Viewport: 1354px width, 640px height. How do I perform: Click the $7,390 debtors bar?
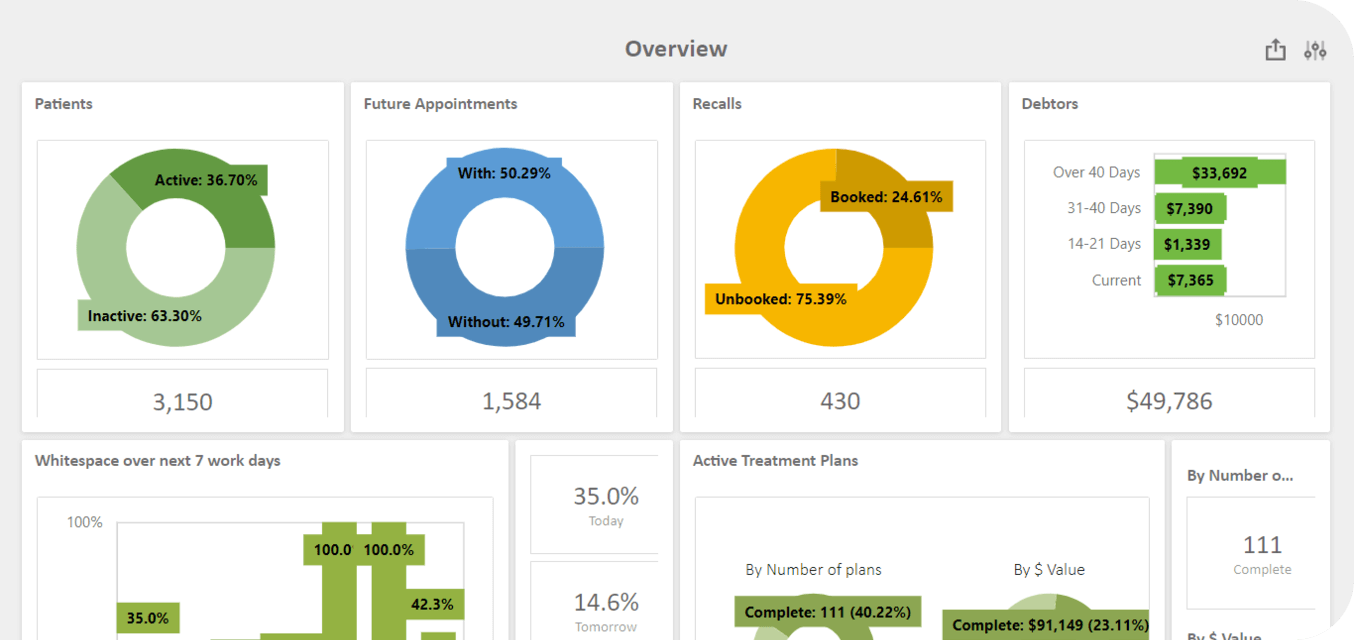pos(1190,209)
